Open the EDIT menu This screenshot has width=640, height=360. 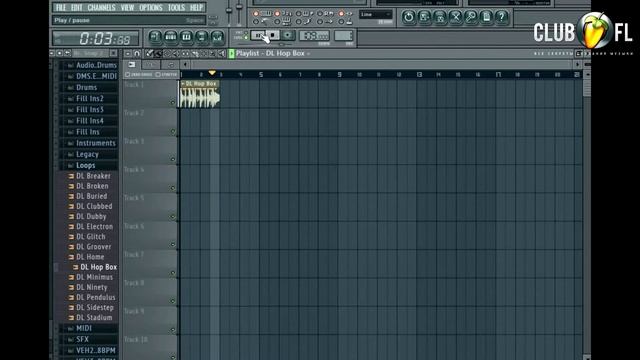coord(76,7)
